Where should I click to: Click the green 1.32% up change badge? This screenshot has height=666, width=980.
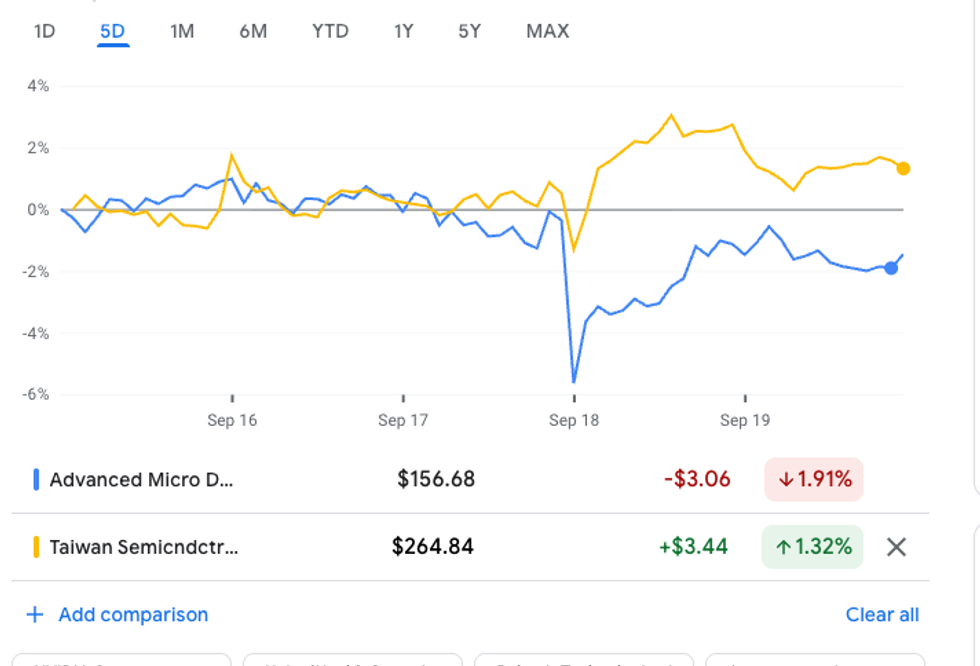point(812,546)
